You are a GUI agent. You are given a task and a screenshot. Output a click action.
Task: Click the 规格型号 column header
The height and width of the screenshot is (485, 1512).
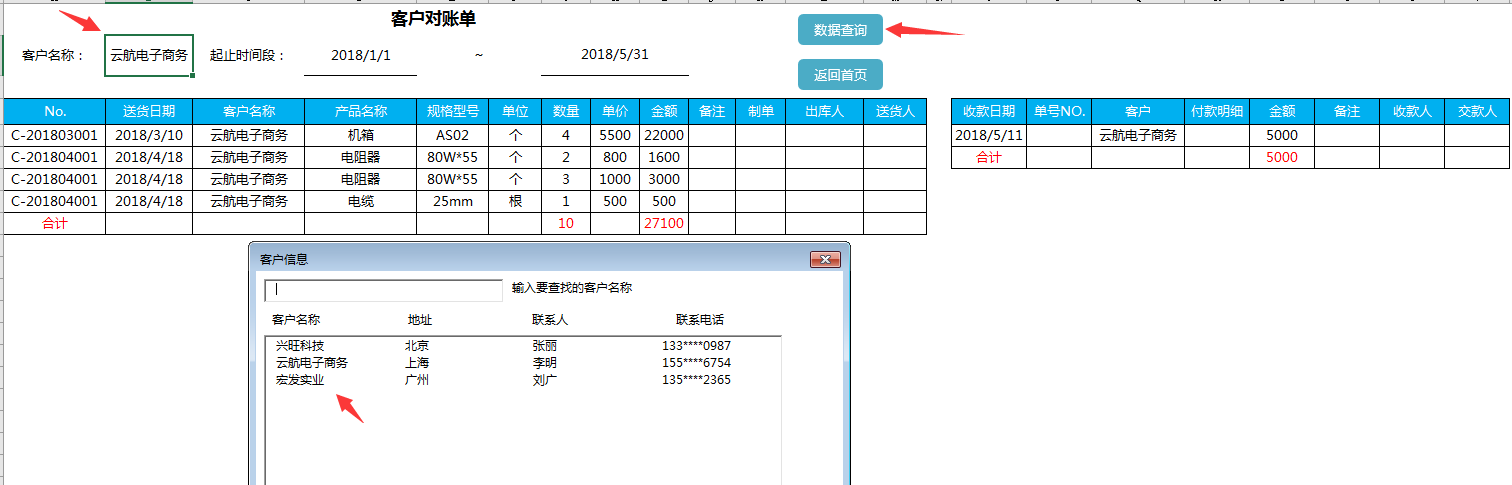pos(453,111)
